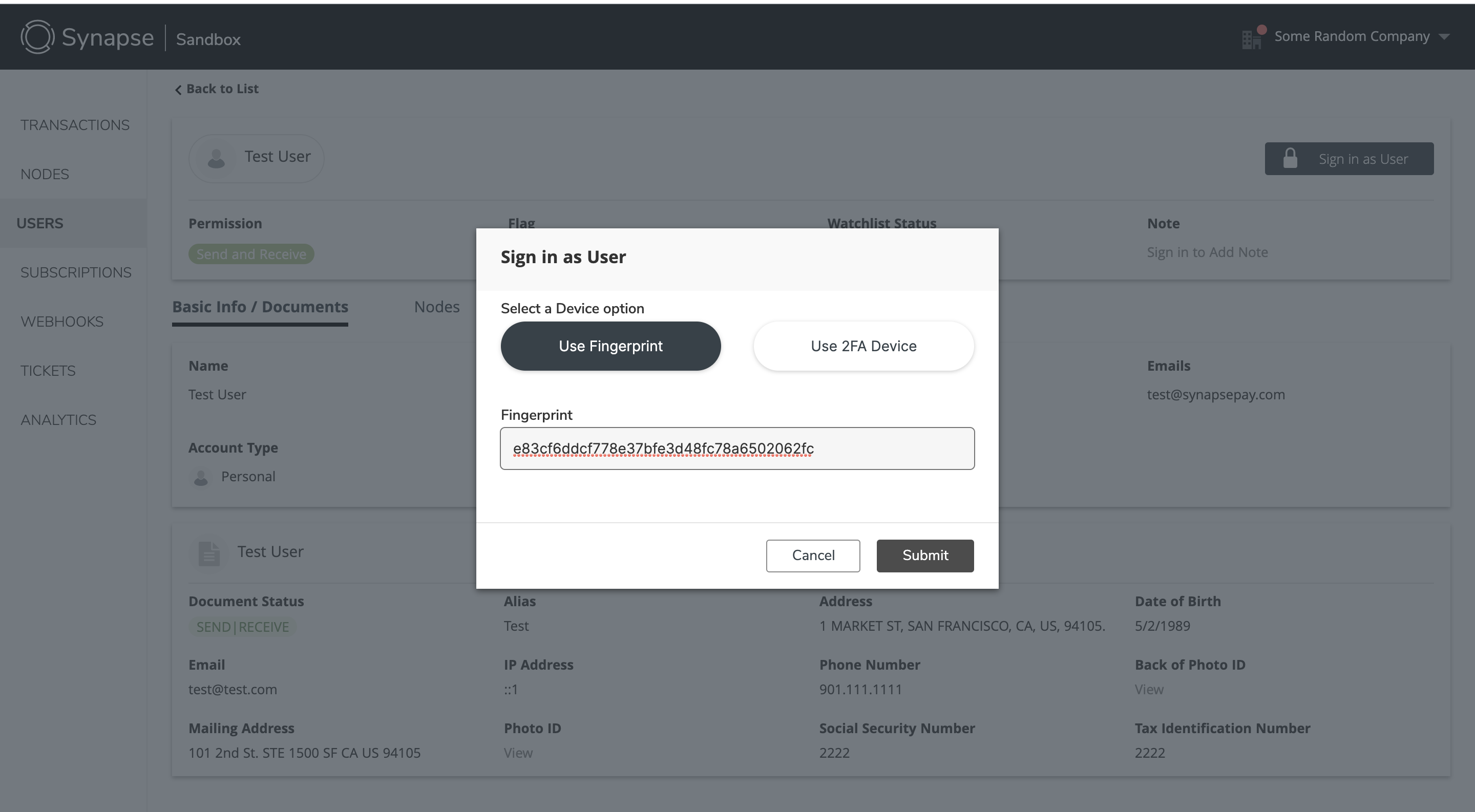Click the Personal account type icon
This screenshot has height=812, width=1475.
point(200,477)
